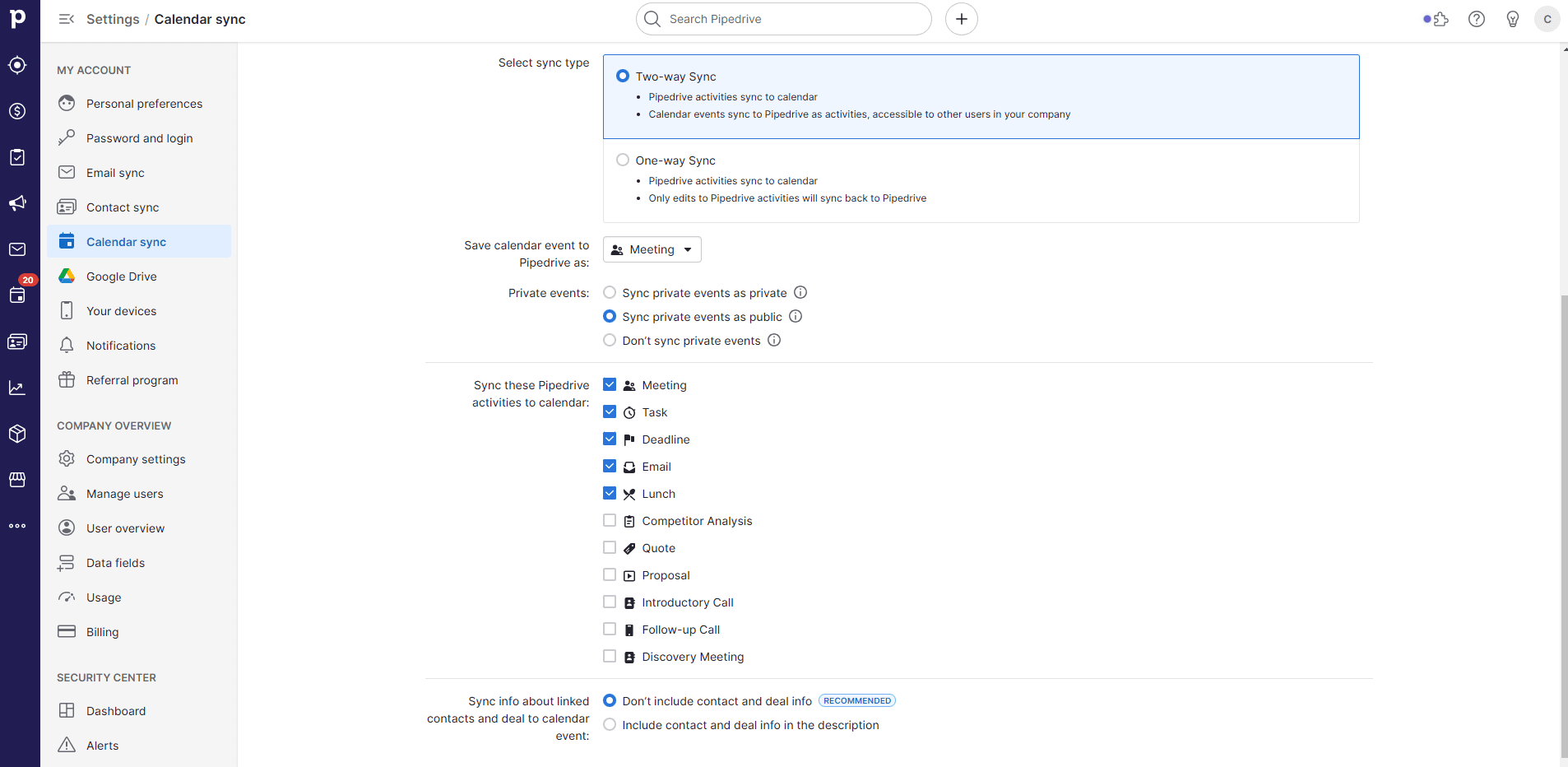
Task: Collapse the settings sidebar menu icon
Action: (67, 19)
